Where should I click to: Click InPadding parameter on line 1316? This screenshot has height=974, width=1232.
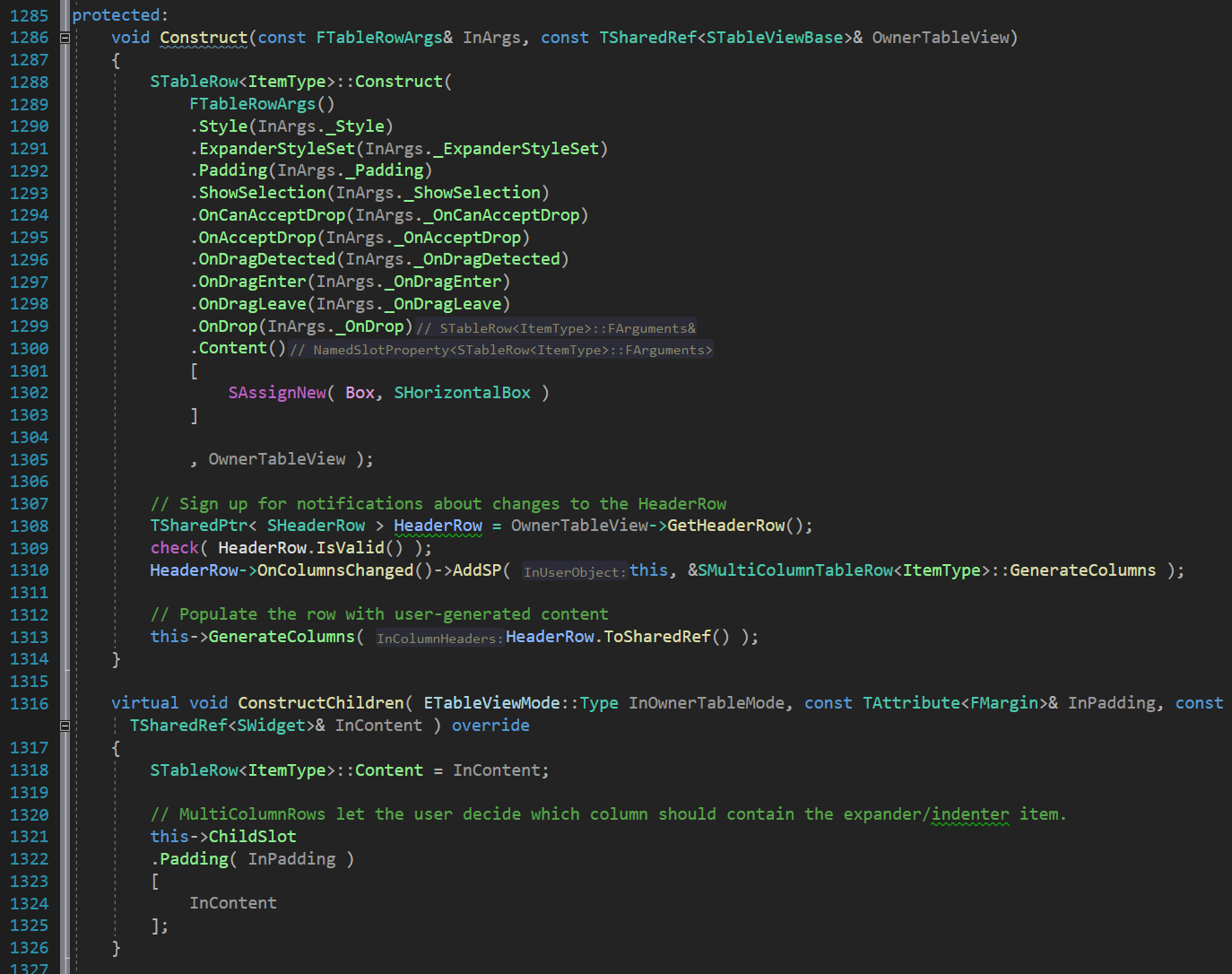coord(1112,703)
